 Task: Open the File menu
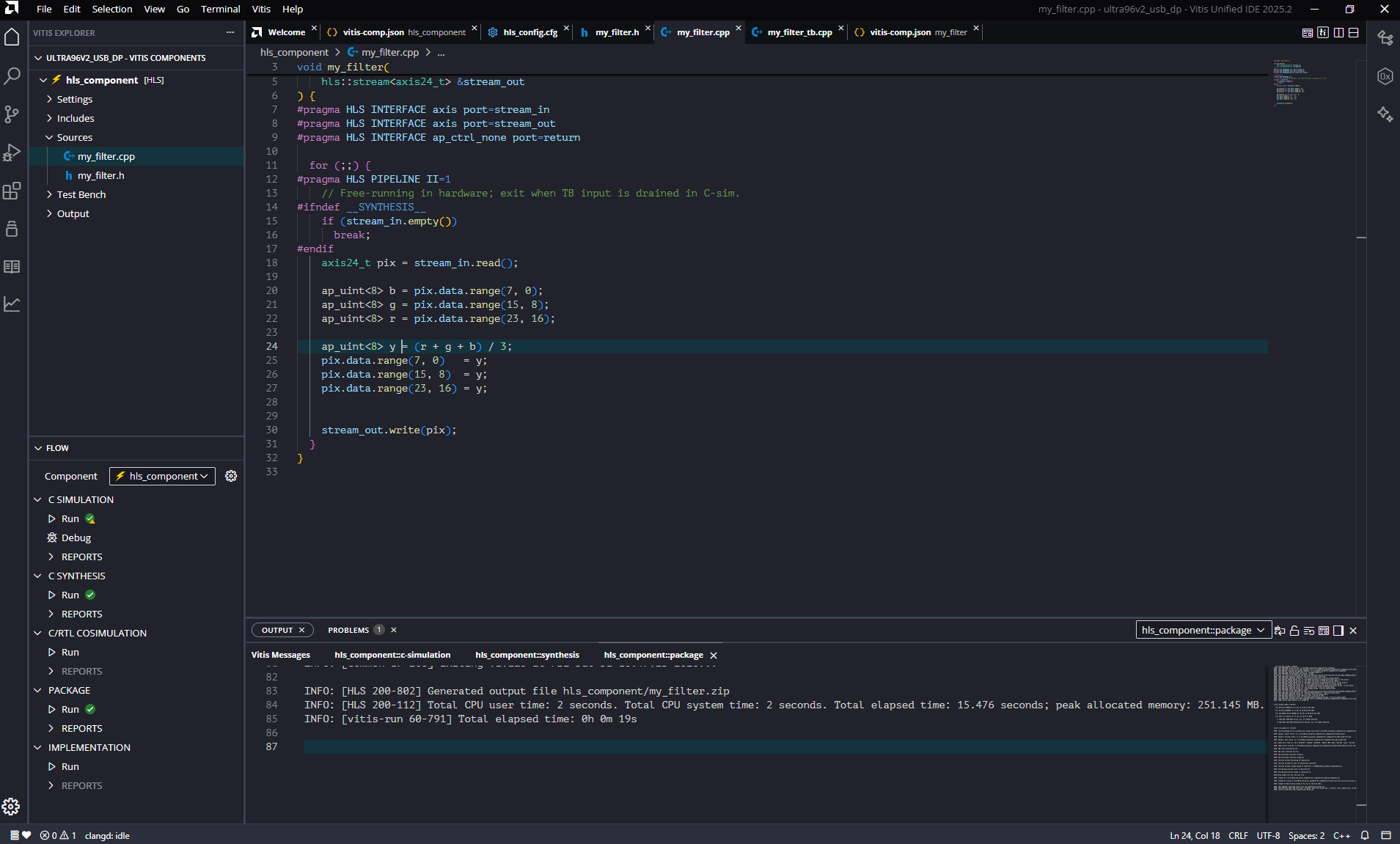[44, 9]
